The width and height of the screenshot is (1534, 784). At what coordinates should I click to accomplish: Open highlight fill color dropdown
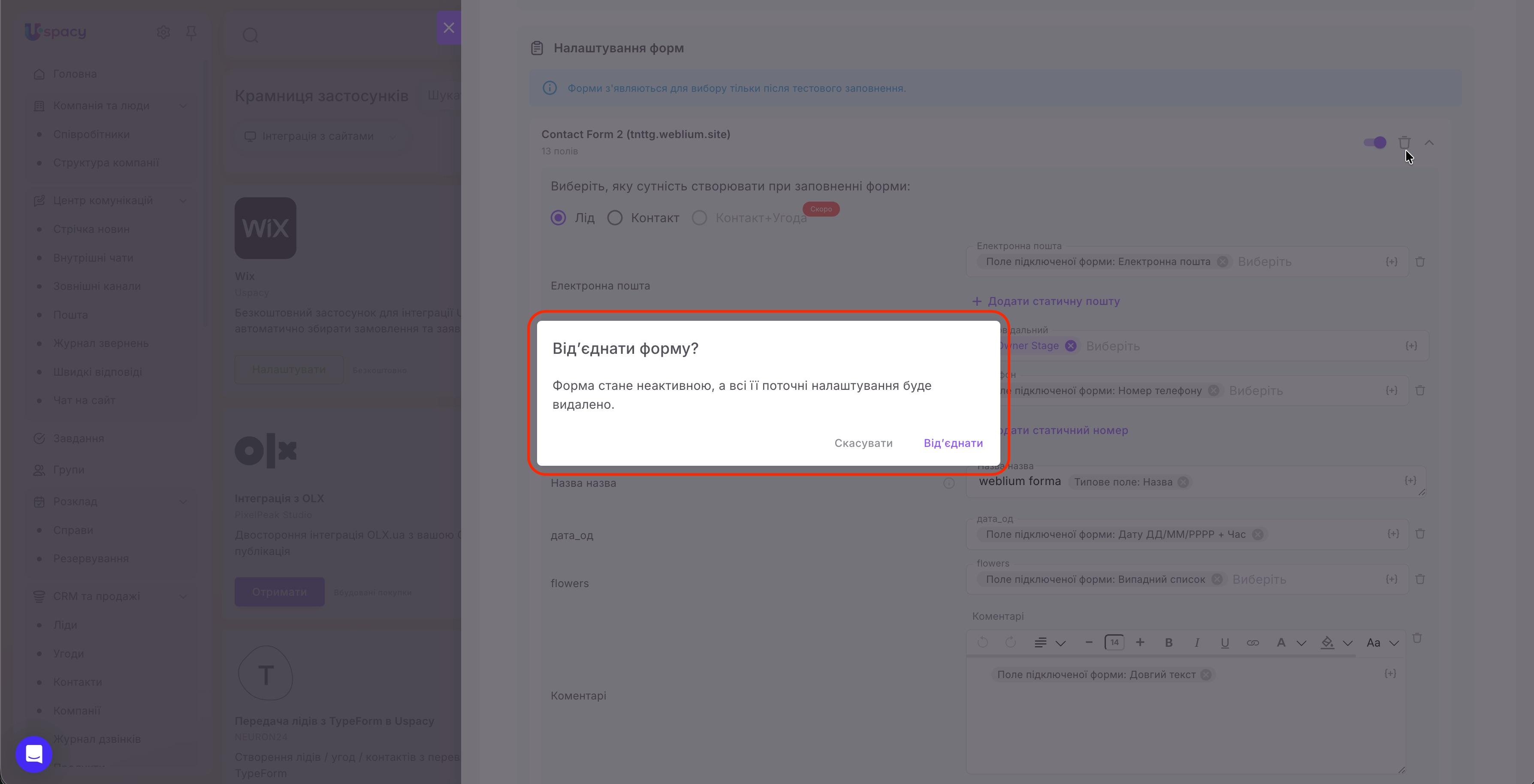[1336, 643]
